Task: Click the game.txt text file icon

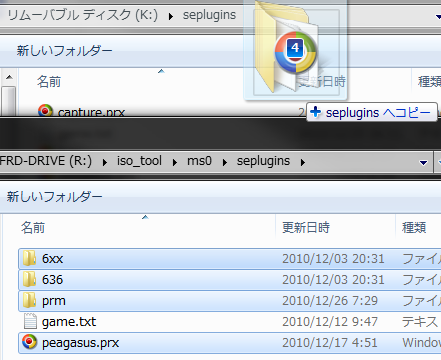Action: 30,321
